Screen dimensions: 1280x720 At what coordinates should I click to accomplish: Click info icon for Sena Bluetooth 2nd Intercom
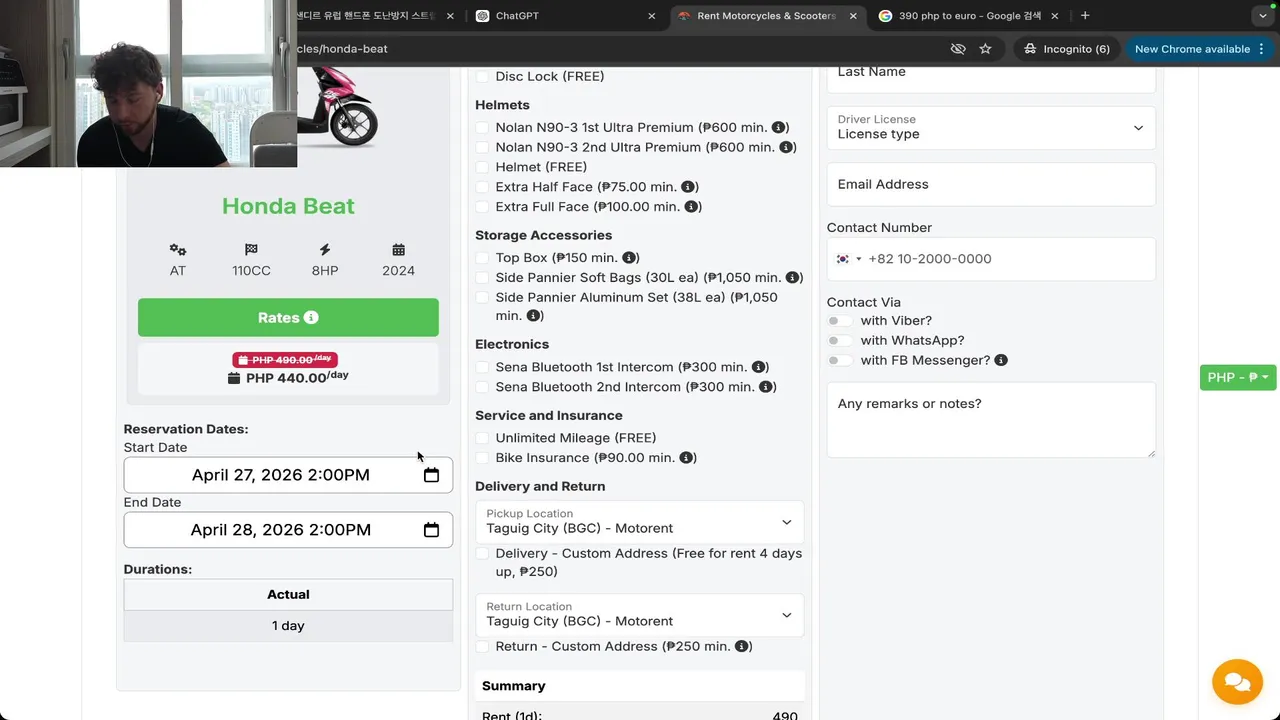(766, 387)
